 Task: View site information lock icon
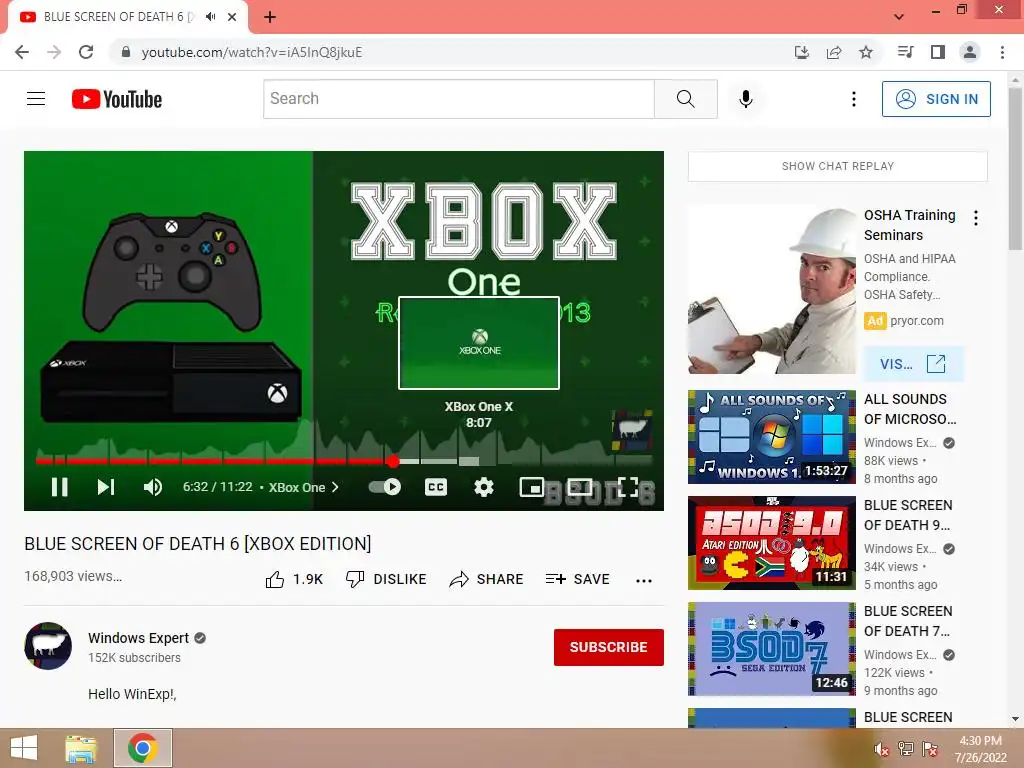tap(126, 52)
